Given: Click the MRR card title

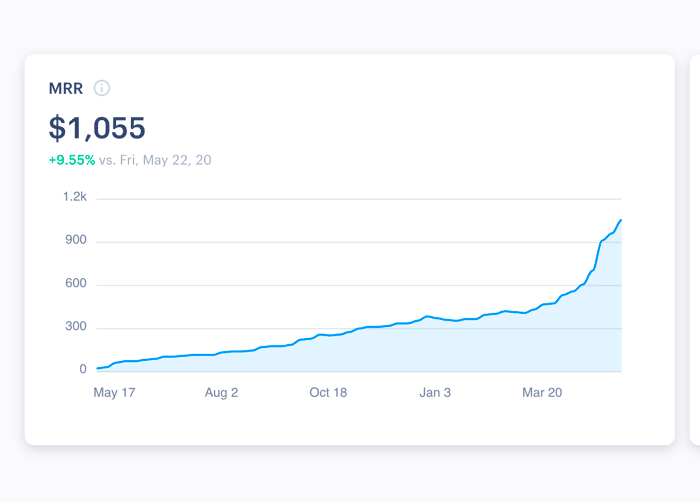Looking at the screenshot, I should (x=66, y=88).
